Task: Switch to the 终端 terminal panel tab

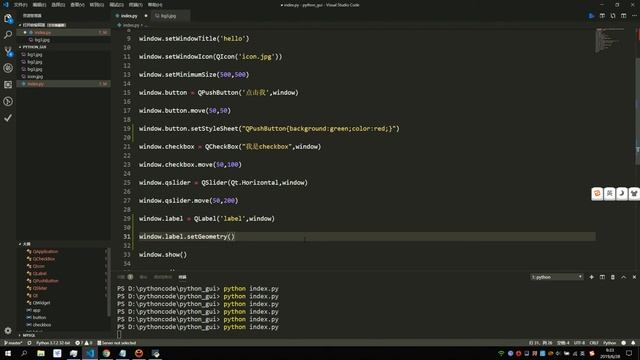Action: click(x=182, y=277)
